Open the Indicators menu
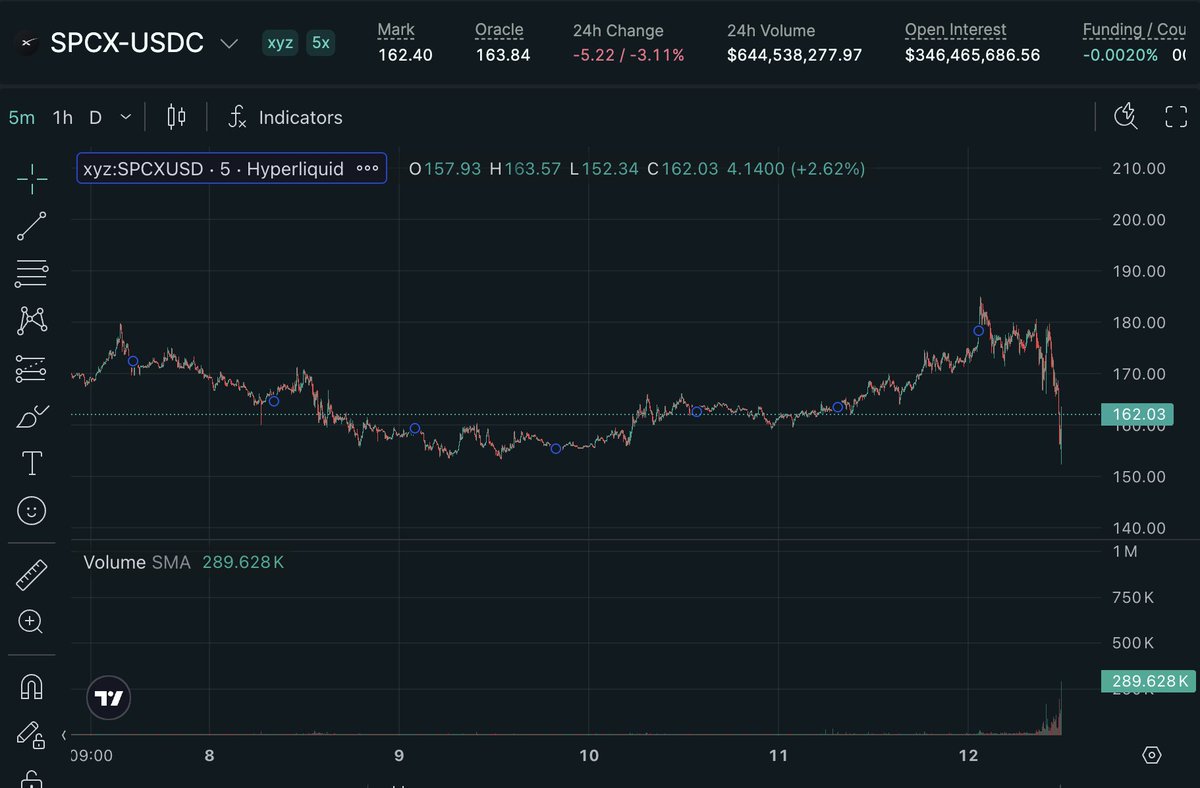 (x=285, y=117)
